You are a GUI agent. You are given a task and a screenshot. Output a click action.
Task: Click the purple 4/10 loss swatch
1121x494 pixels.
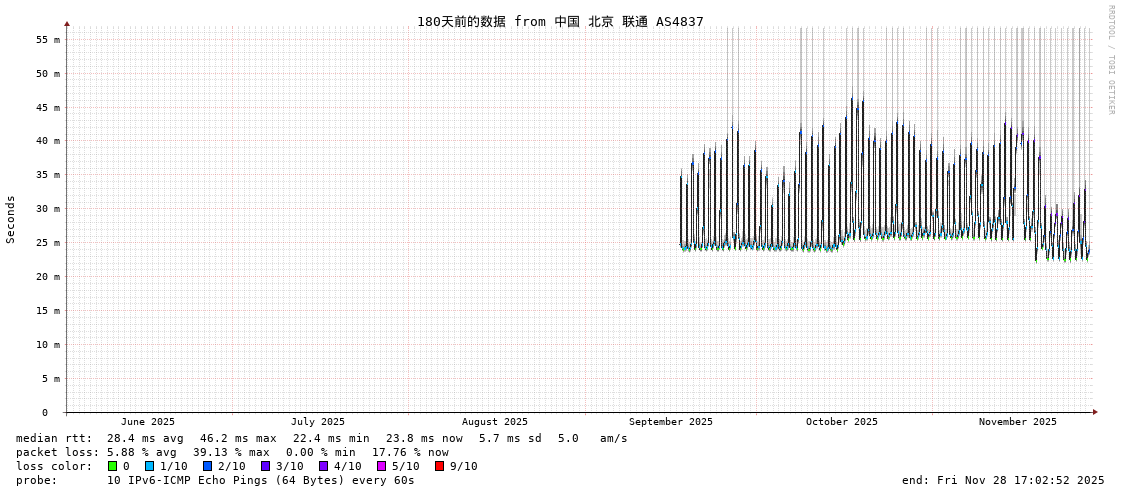click(323, 466)
